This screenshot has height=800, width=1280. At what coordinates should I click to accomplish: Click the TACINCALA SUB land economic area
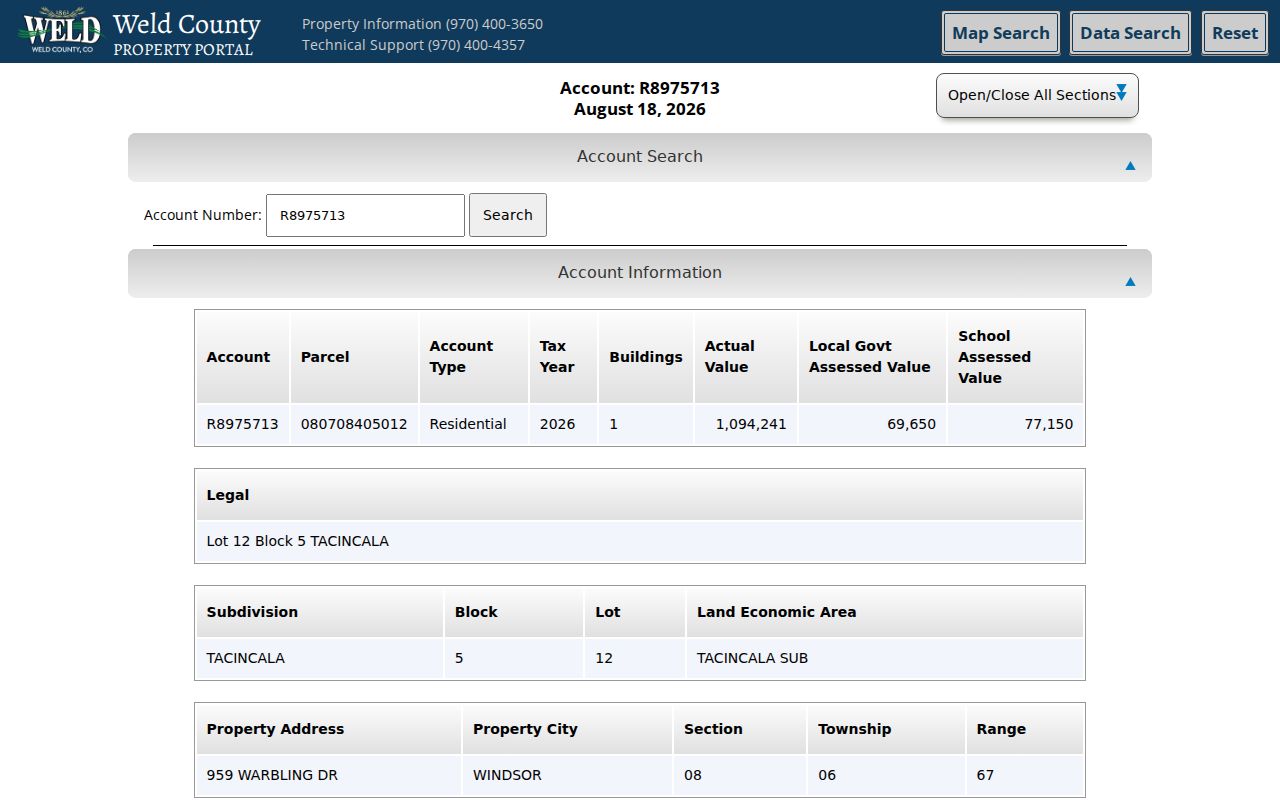pos(752,658)
